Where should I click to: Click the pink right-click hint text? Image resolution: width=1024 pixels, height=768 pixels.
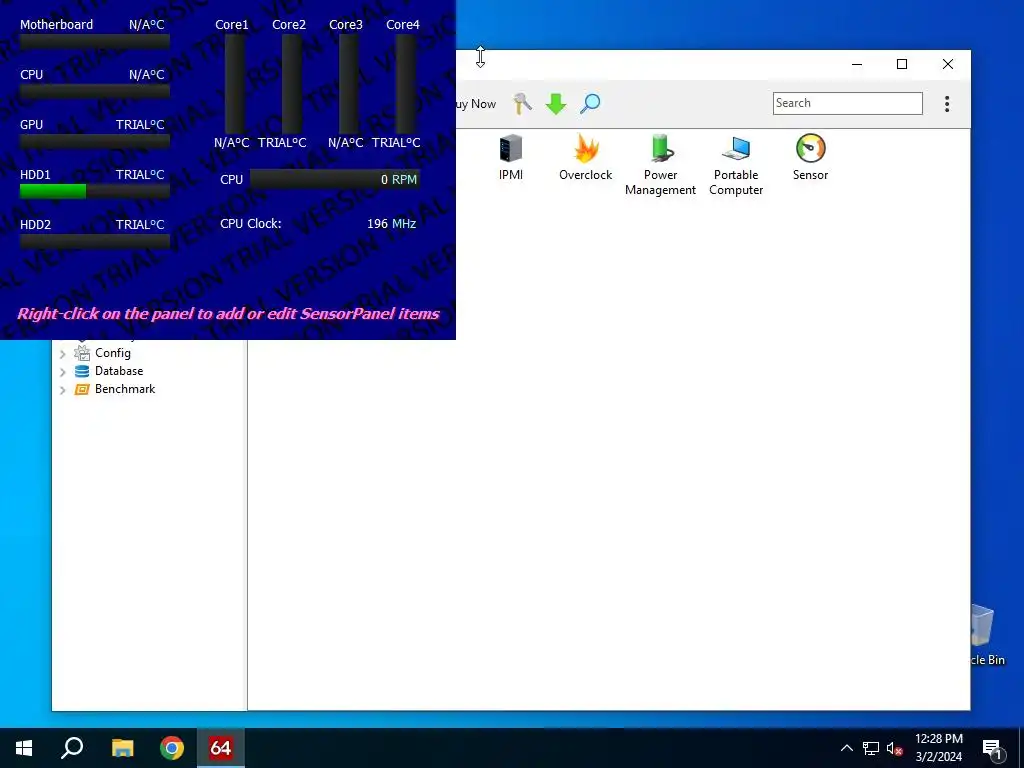228,313
